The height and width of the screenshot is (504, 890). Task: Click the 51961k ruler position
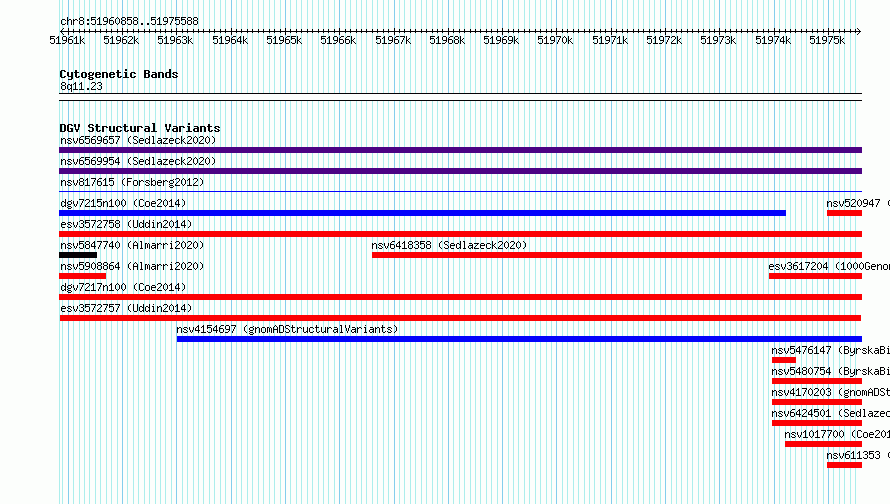point(67,40)
